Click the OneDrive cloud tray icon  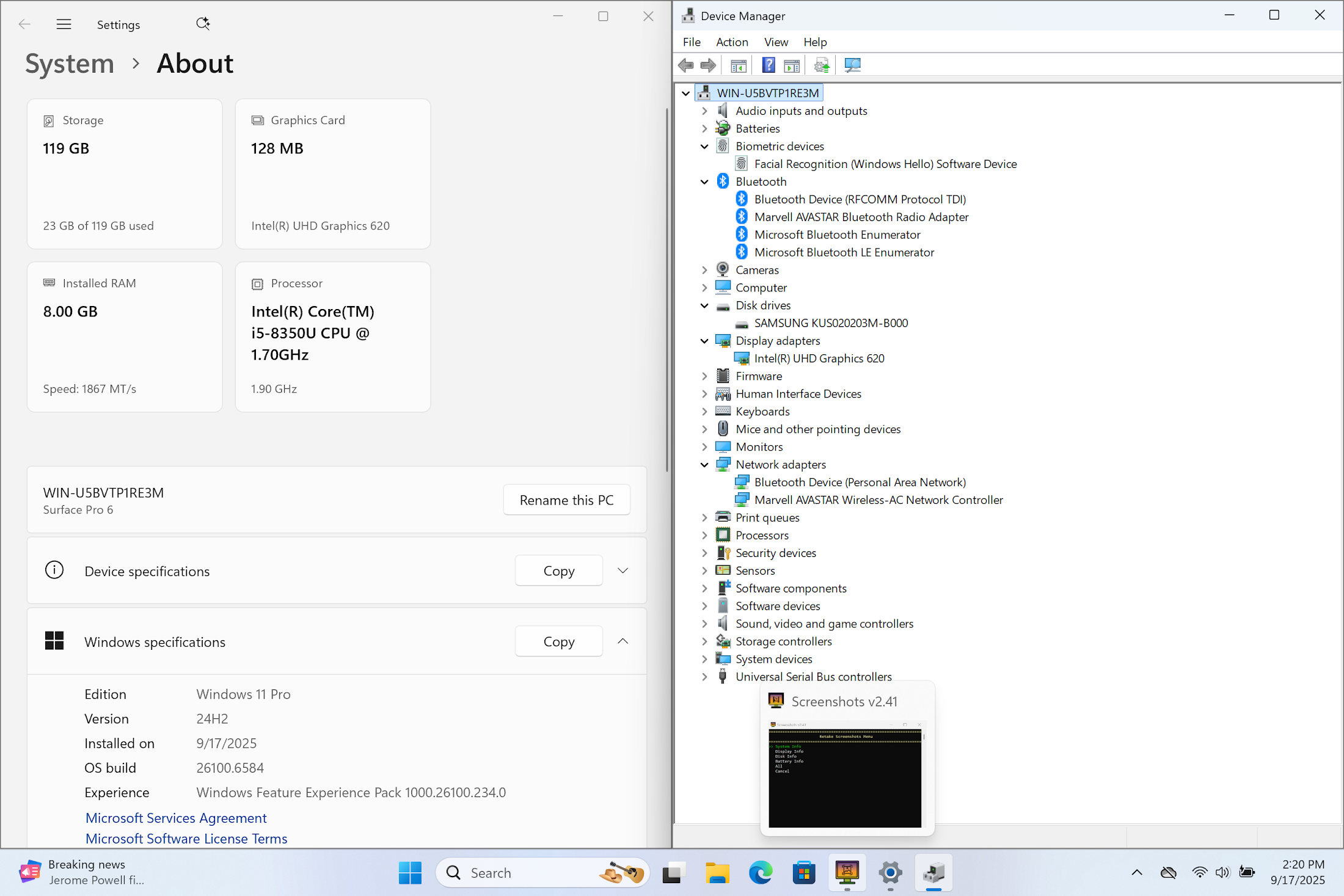[x=1169, y=872]
